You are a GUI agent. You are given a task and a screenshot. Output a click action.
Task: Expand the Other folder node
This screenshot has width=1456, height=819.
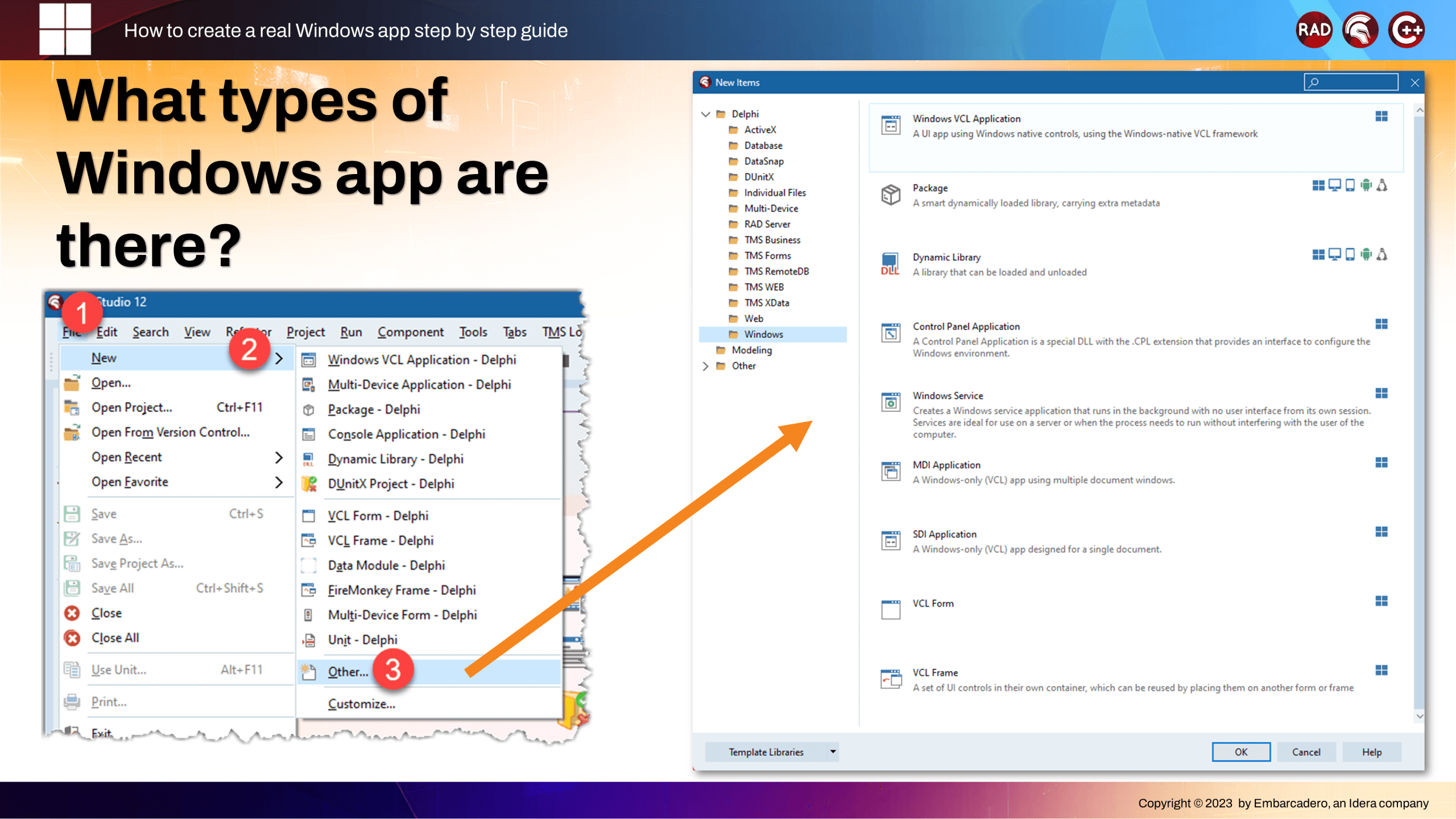point(706,366)
